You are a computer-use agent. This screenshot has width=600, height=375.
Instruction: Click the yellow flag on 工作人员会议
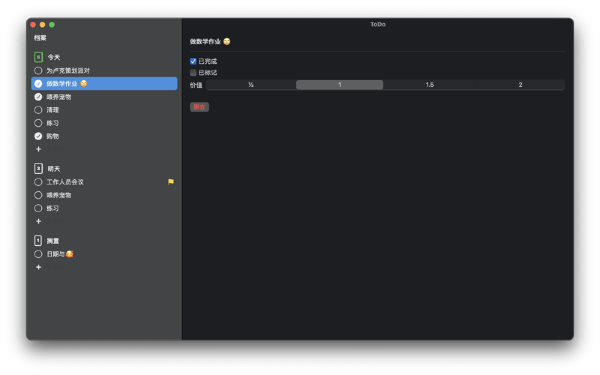(x=171, y=182)
